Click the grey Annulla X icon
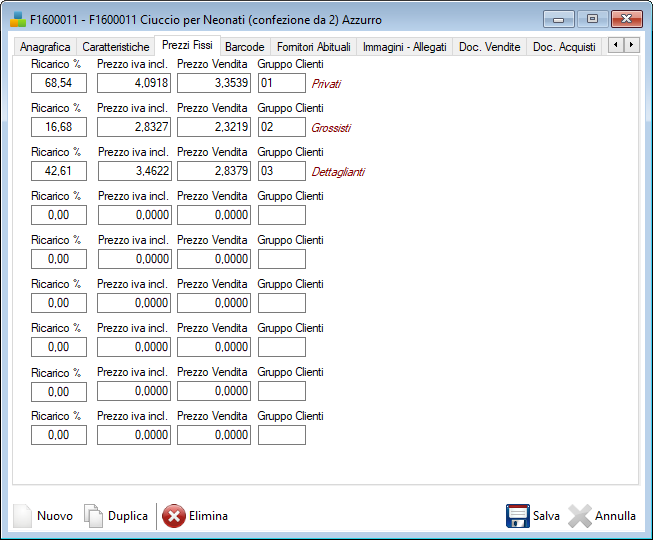 click(x=580, y=516)
